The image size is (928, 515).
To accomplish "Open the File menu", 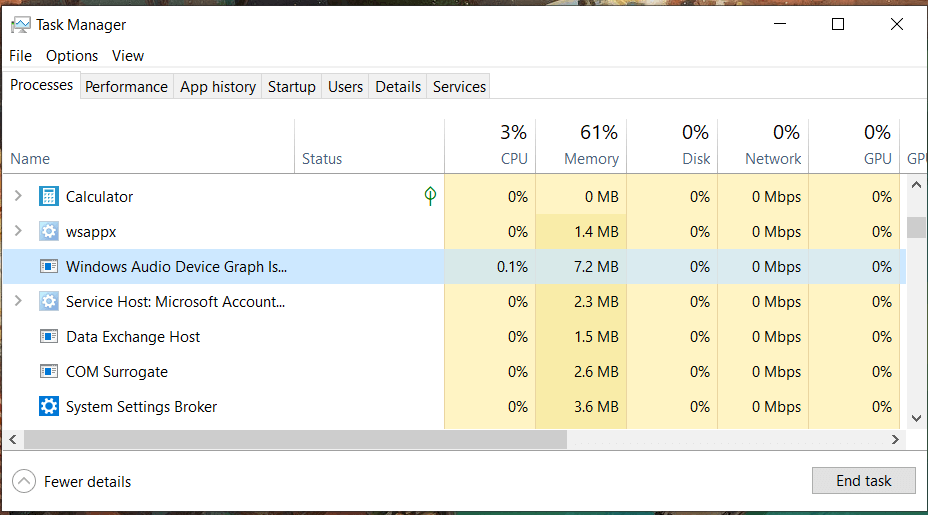I will [21, 56].
